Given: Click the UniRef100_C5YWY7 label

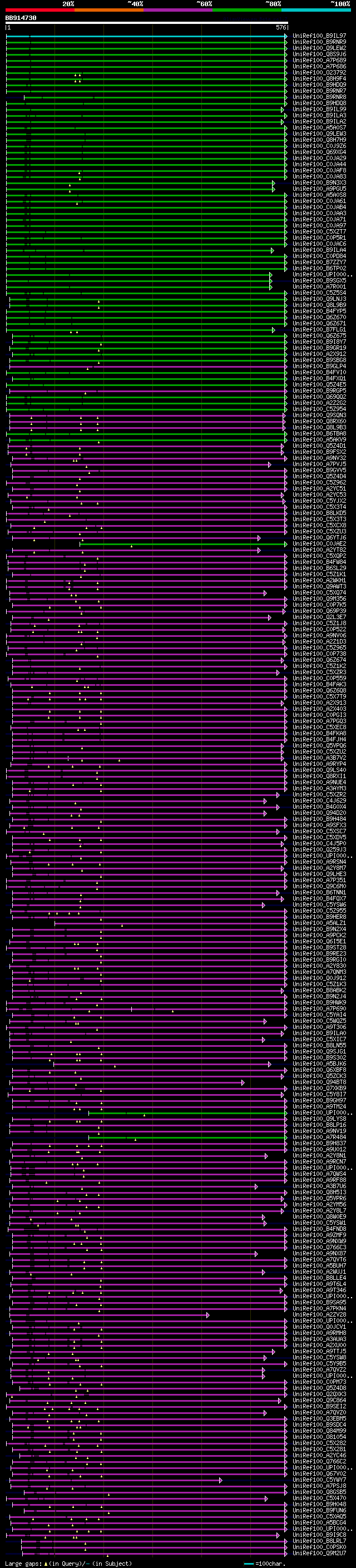Looking at the screenshot, I should [x=319, y=1480].
